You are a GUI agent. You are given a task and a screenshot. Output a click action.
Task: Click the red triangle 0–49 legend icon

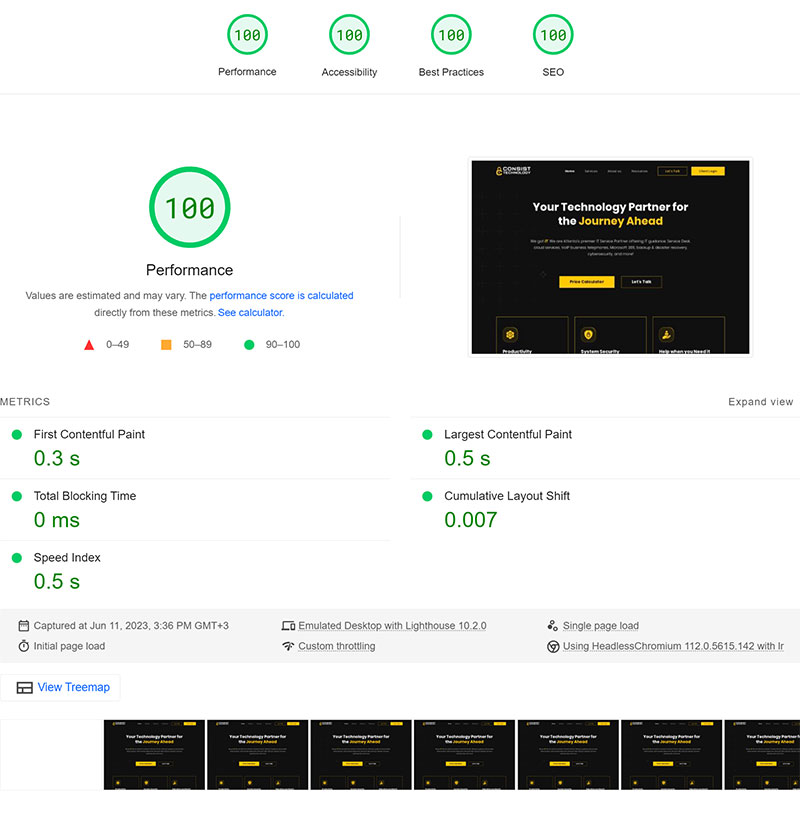click(x=89, y=345)
